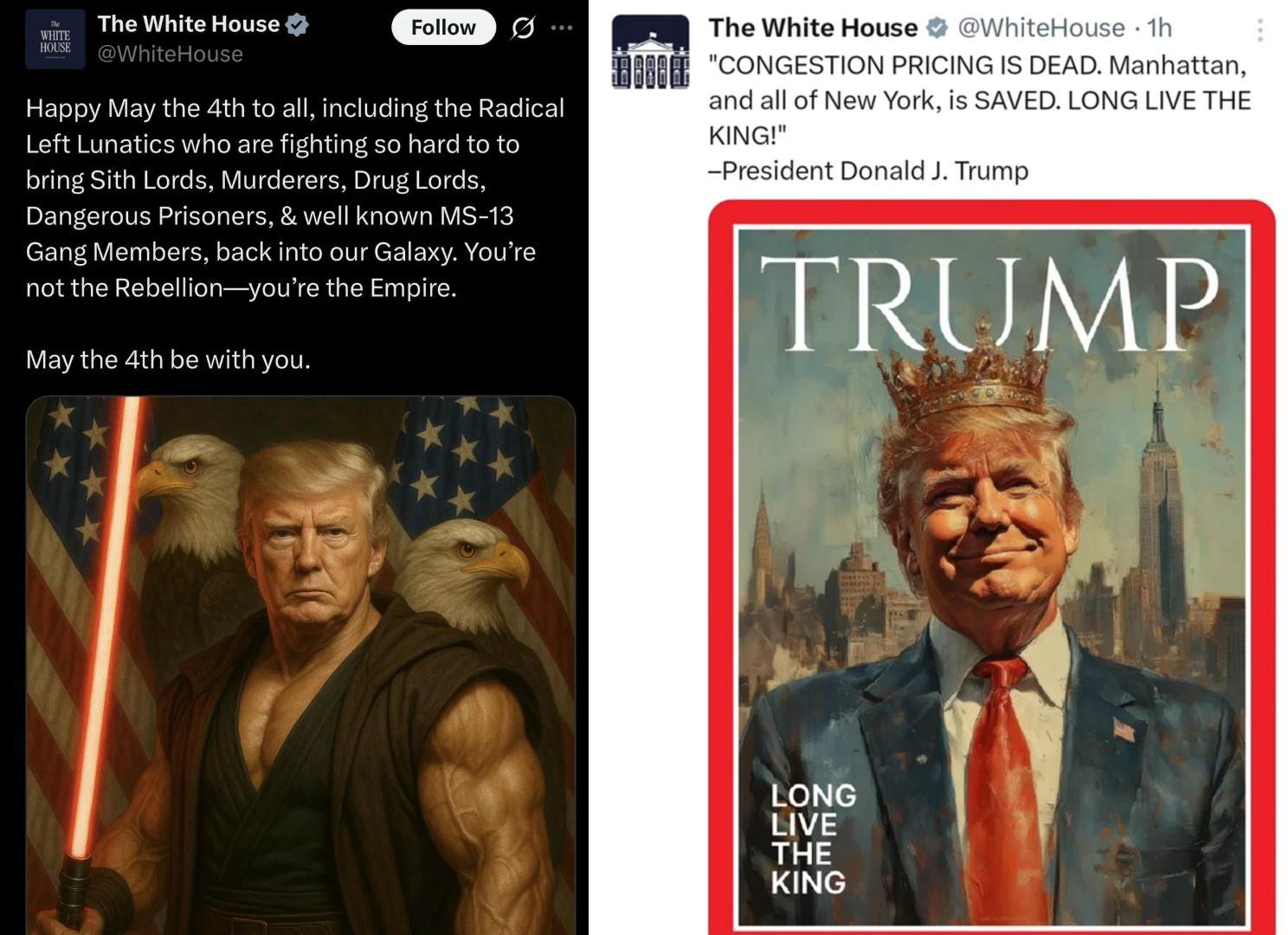This screenshot has height=935, width=1288.
Task: Click the President Donald J. Trump signature line
Action: [868, 171]
